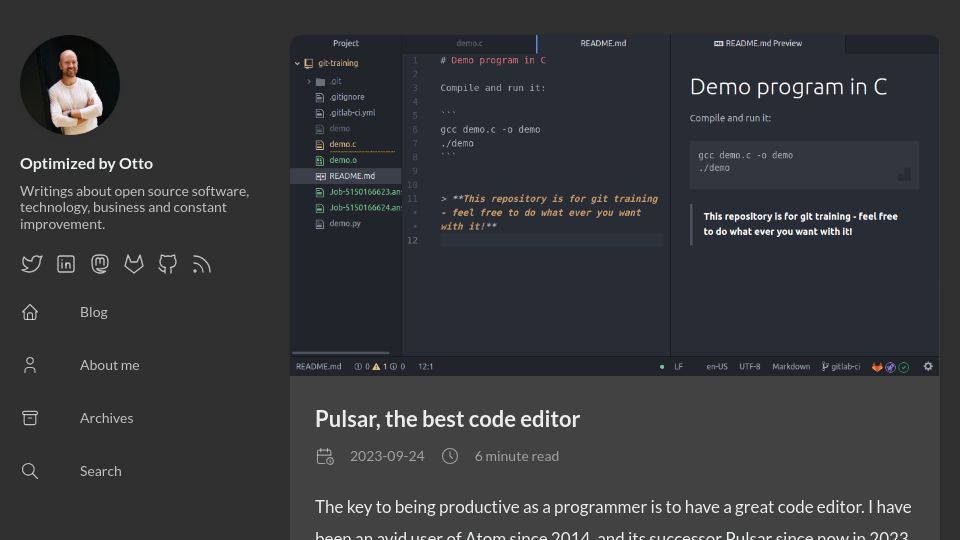Viewport: 960px width, 540px height.
Task: Select .gitignore in the file tree
Action: [x=346, y=97]
